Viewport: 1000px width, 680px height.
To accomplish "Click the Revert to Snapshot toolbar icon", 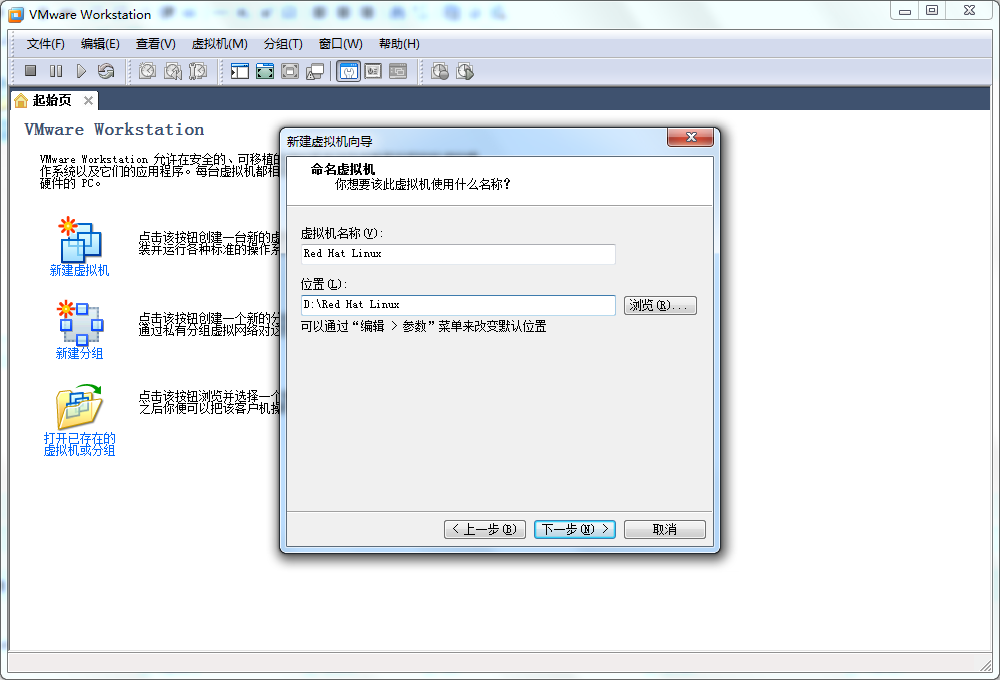I will [173, 71].
